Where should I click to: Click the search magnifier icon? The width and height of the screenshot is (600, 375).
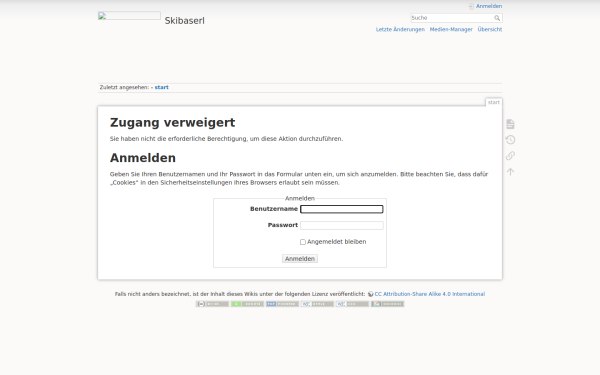click(497, 18)
